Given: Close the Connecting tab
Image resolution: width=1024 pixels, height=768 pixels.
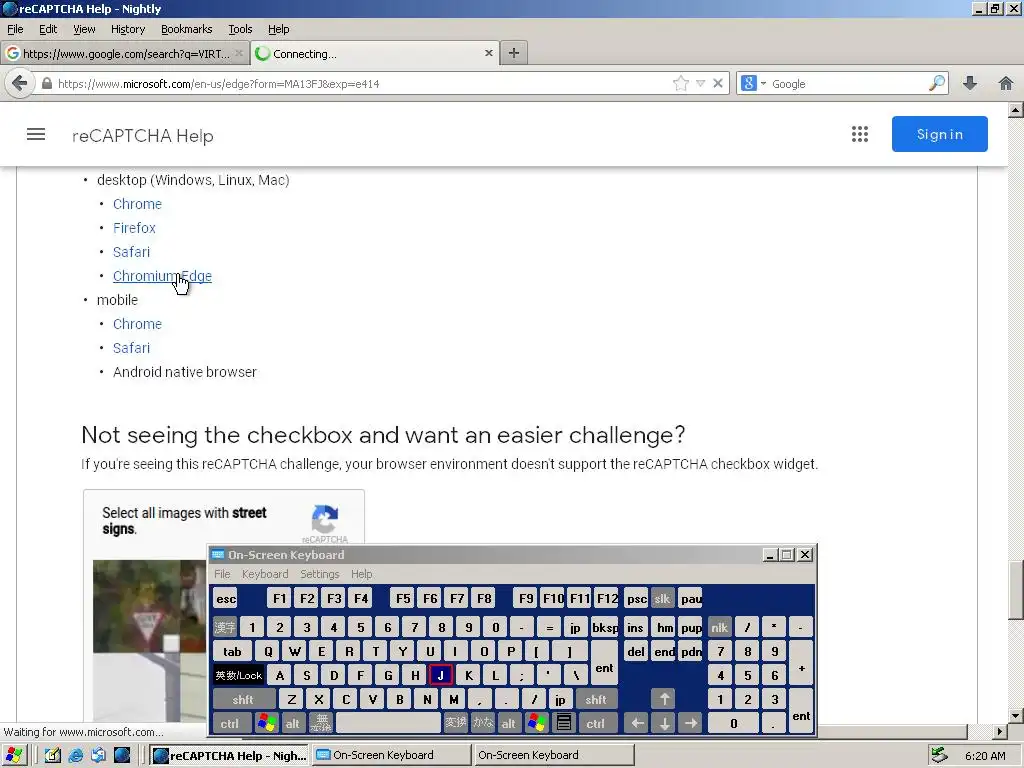Looking at the screenshot, I should tap(488, 54).
